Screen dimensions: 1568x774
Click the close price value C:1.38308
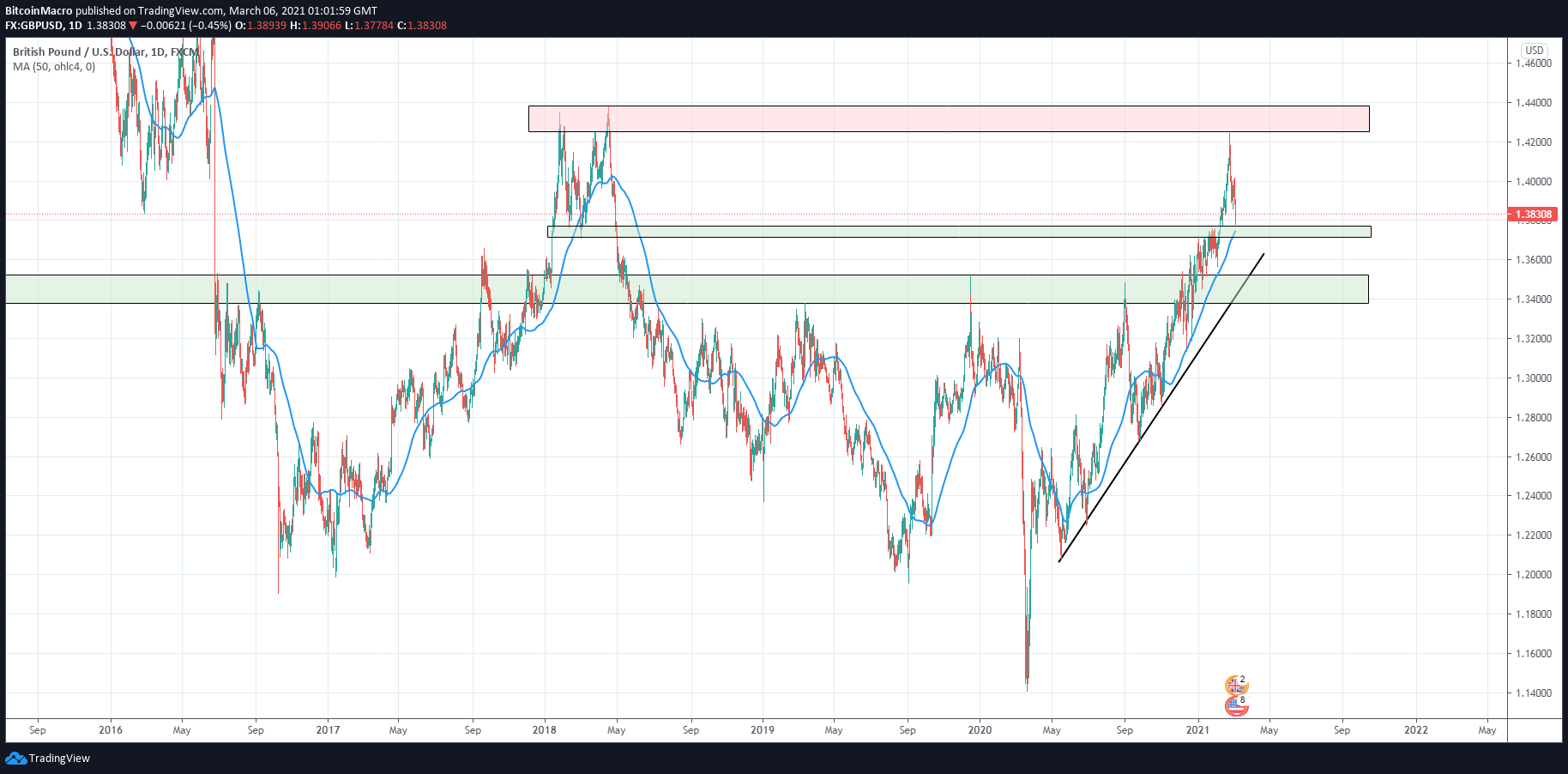click(422, 26)
